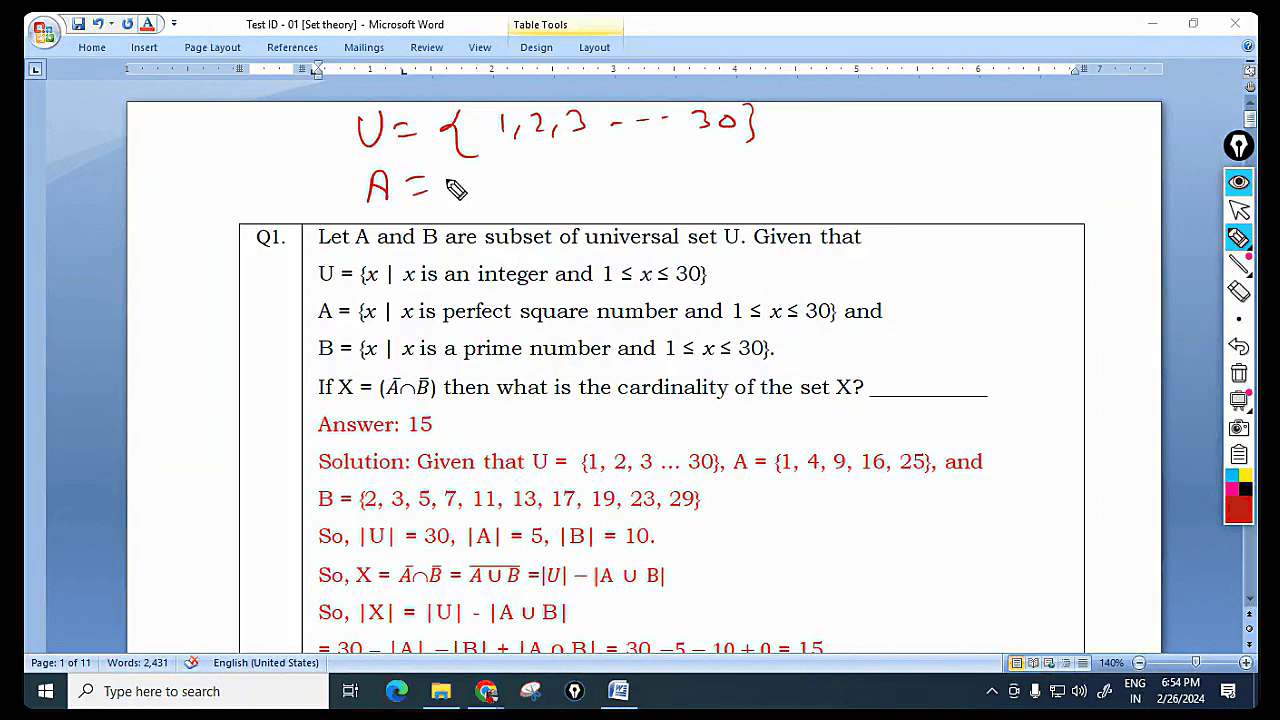The height and width of the screenshot is (720, 1280).
Task: Open Task View on taskbar
Action: (351, 691)
